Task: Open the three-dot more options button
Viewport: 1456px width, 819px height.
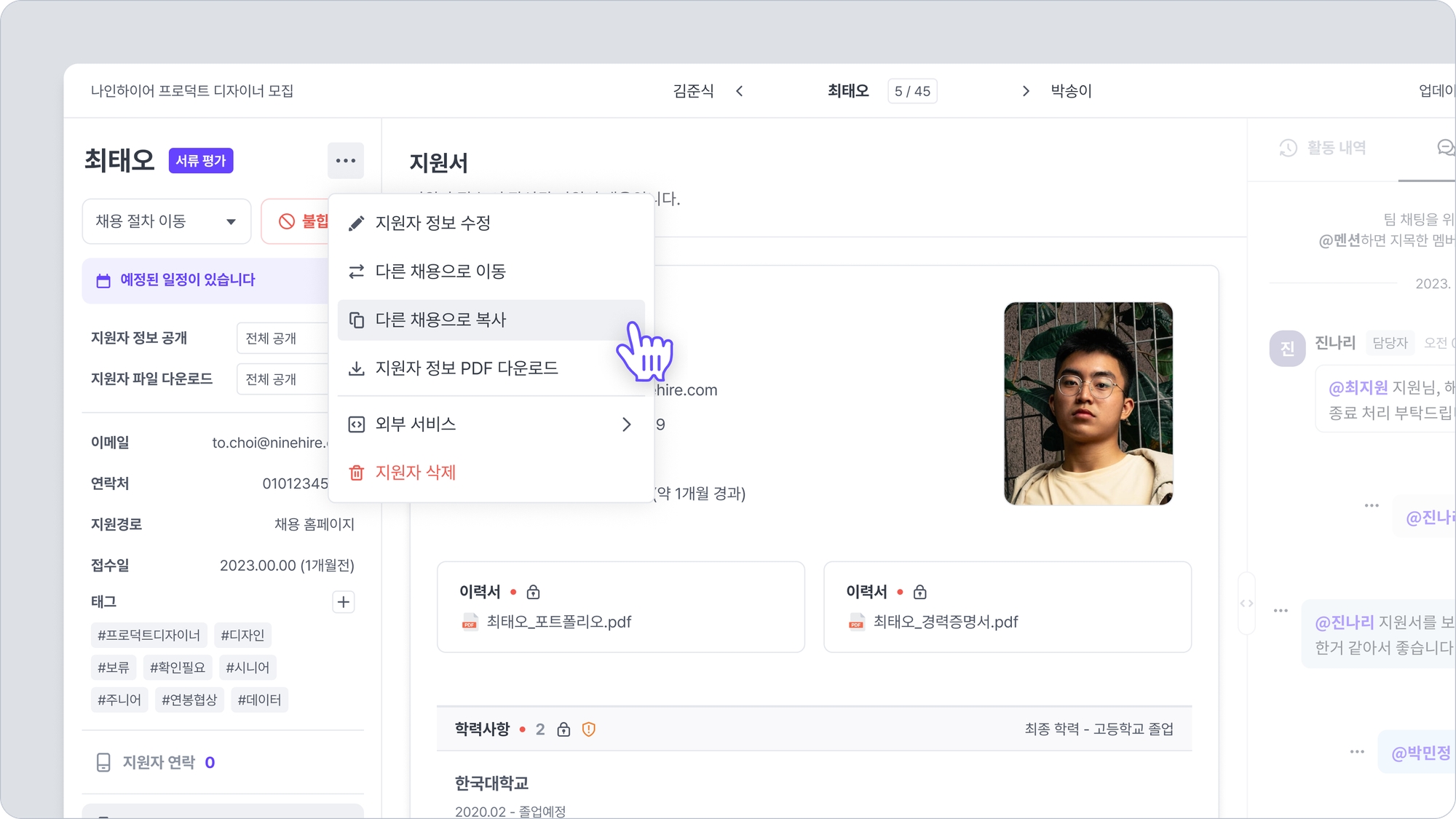Action: point(346,161)
